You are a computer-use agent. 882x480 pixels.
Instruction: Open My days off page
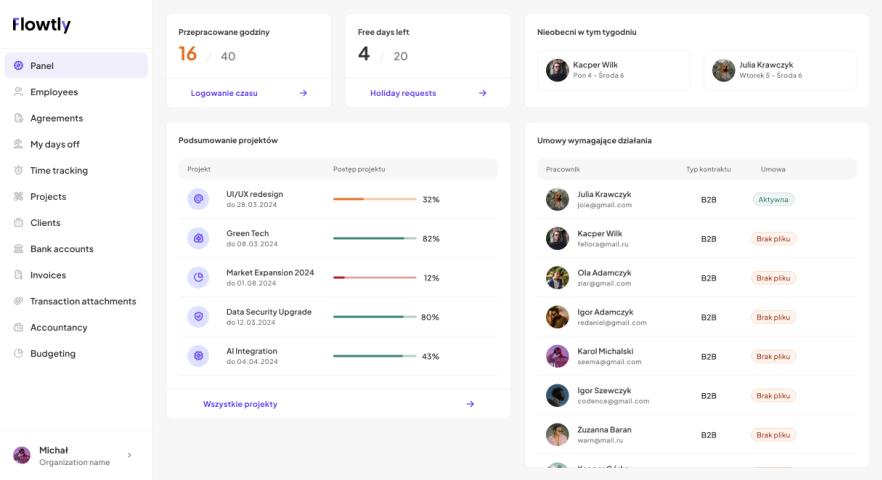click(x=54, y=144)
